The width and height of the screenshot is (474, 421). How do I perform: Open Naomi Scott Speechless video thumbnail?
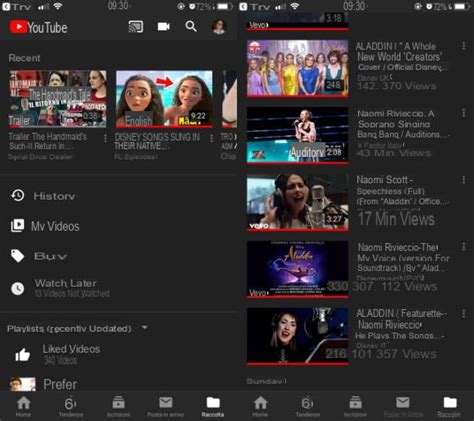point(298,202)
